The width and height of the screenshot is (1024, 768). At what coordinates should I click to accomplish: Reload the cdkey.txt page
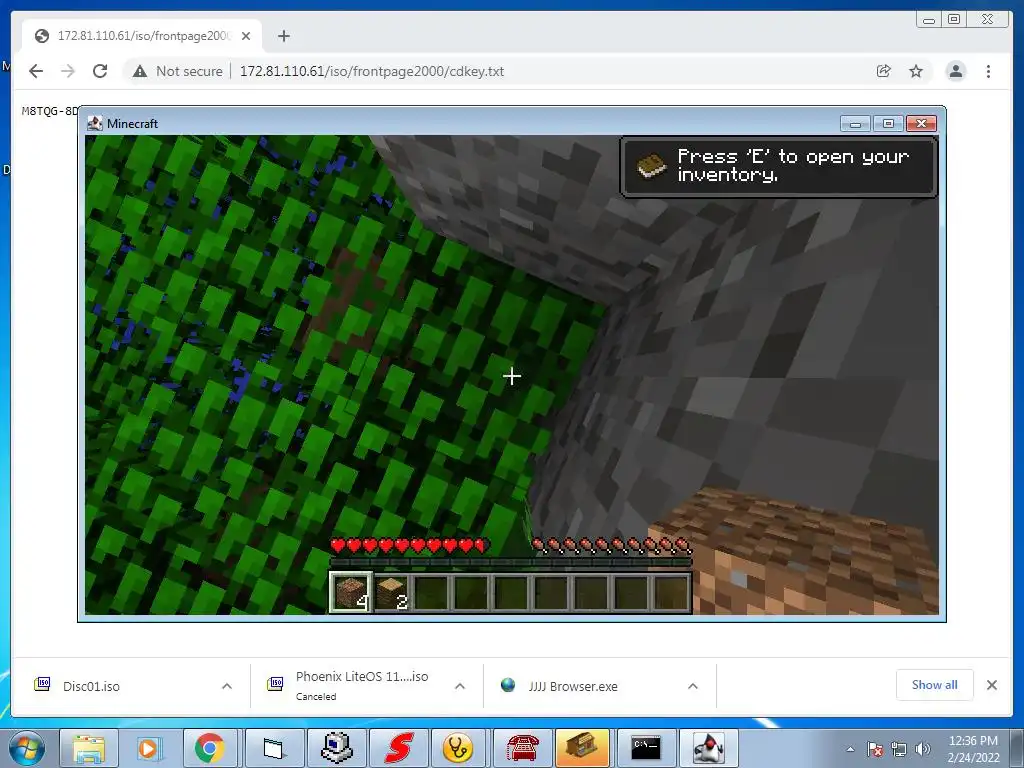click(100, 71)
